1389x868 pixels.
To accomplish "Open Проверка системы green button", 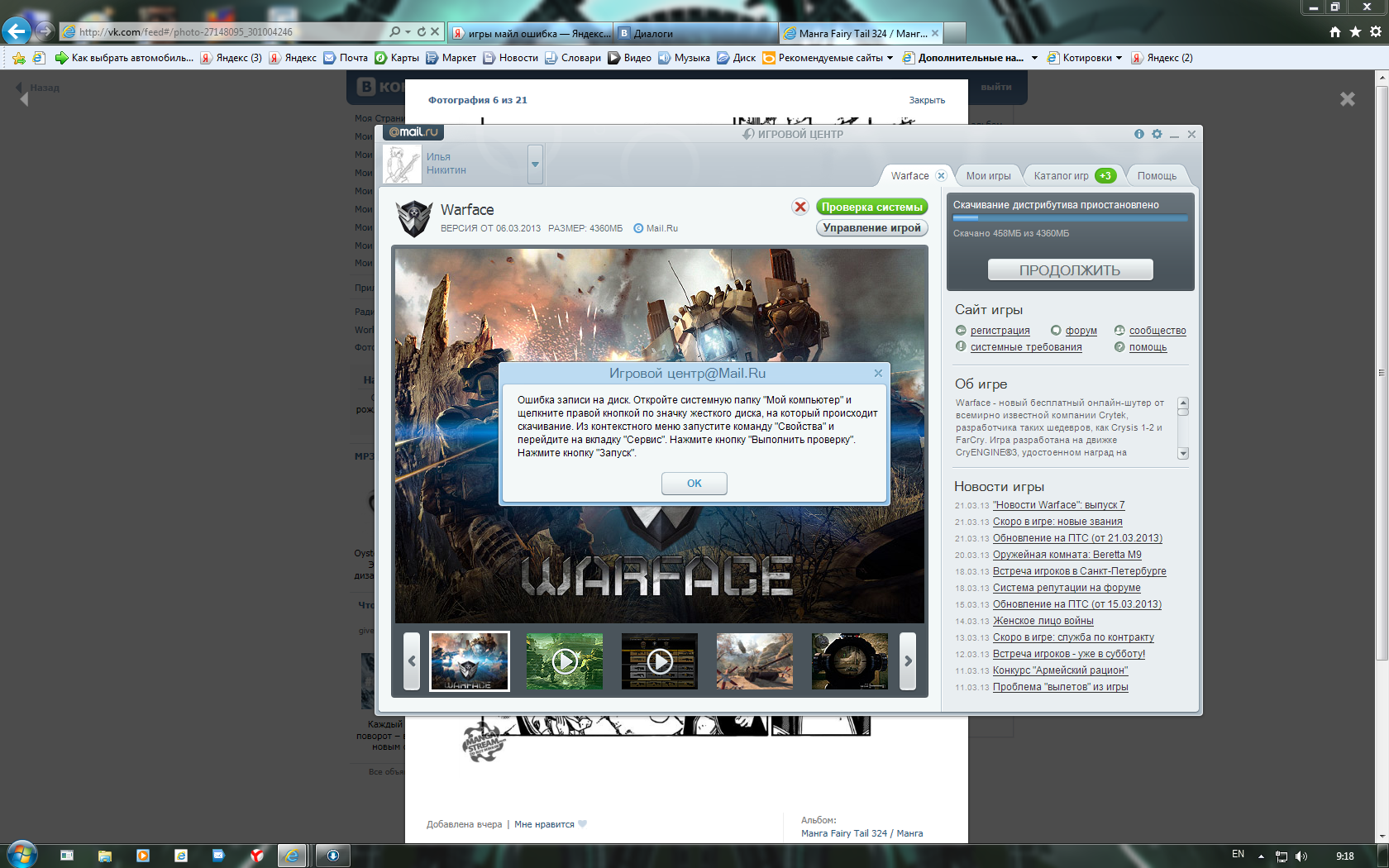I will click(x=871, y=207).
